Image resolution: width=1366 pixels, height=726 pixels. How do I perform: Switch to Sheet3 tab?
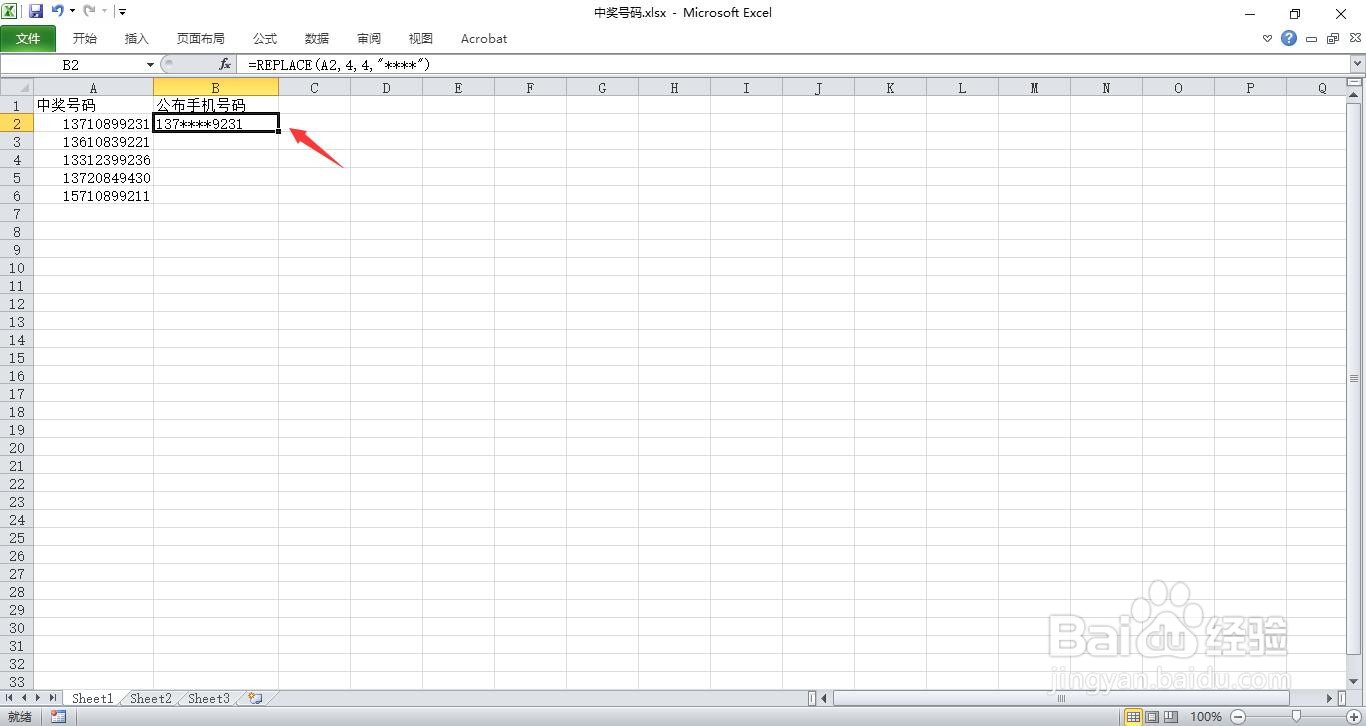click(208, 698)
